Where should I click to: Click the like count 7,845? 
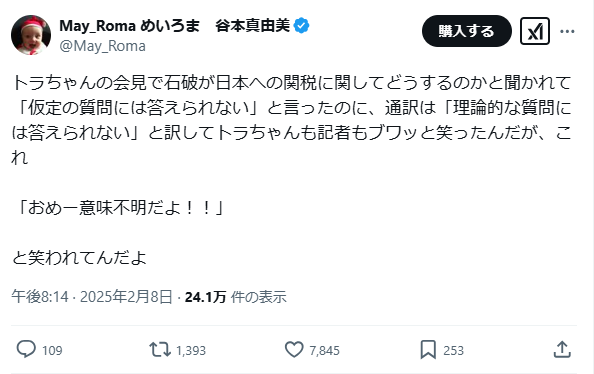point(324,351)
